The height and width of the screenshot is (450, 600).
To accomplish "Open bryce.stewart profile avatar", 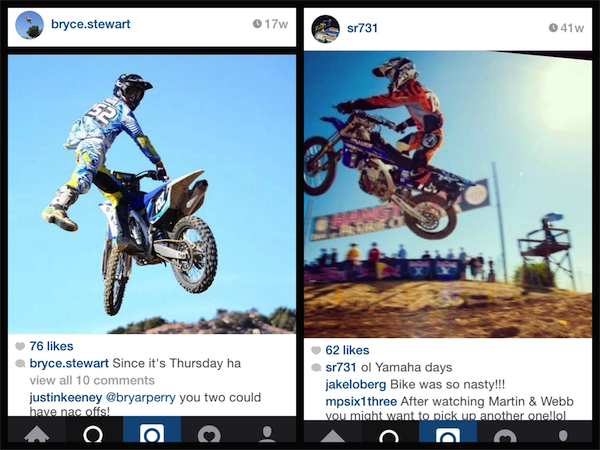I will pos(29,24).
